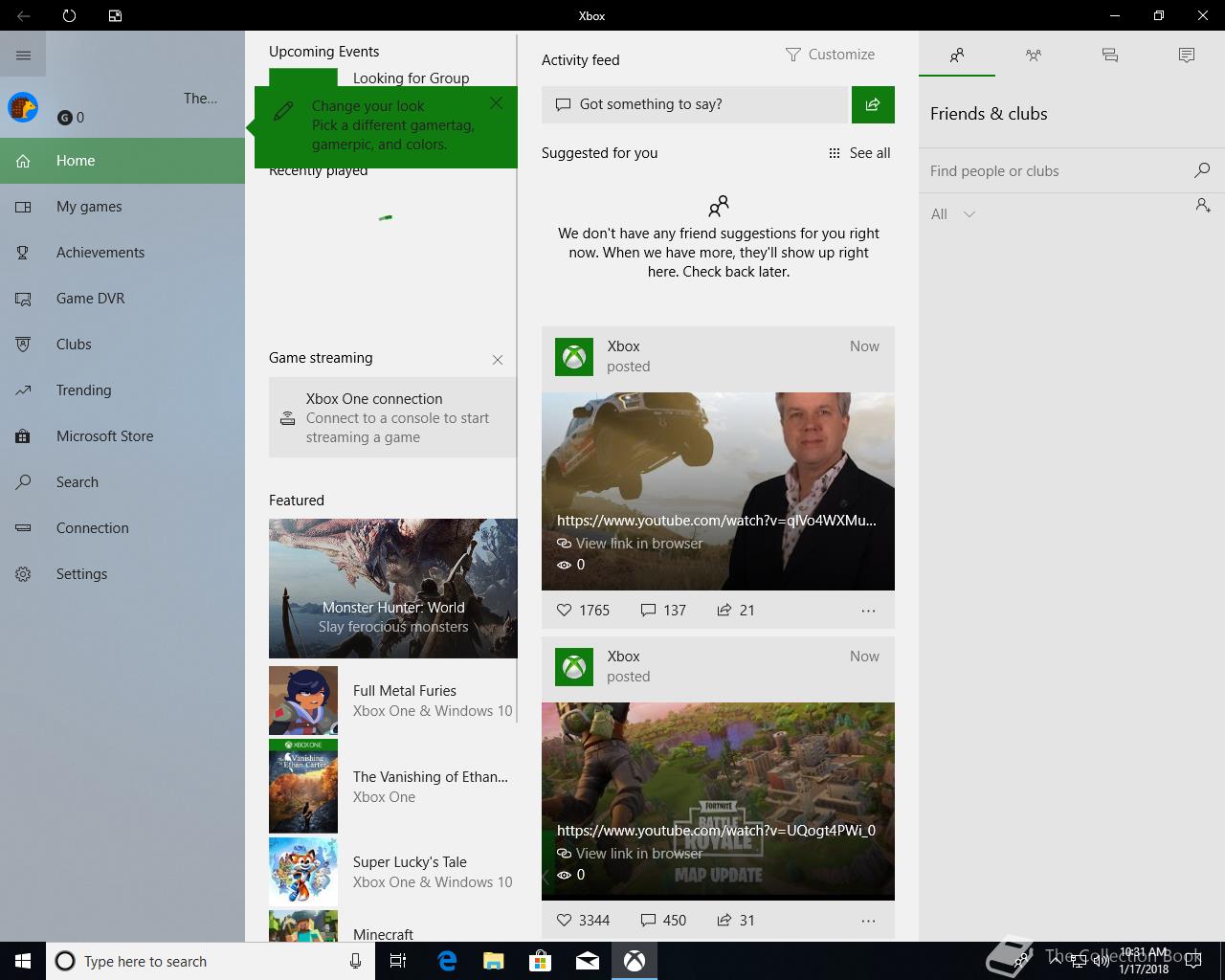This screenshot has width=1225, height=980.
Task: Open Customize activity feed filter
Action: point(830,55)
